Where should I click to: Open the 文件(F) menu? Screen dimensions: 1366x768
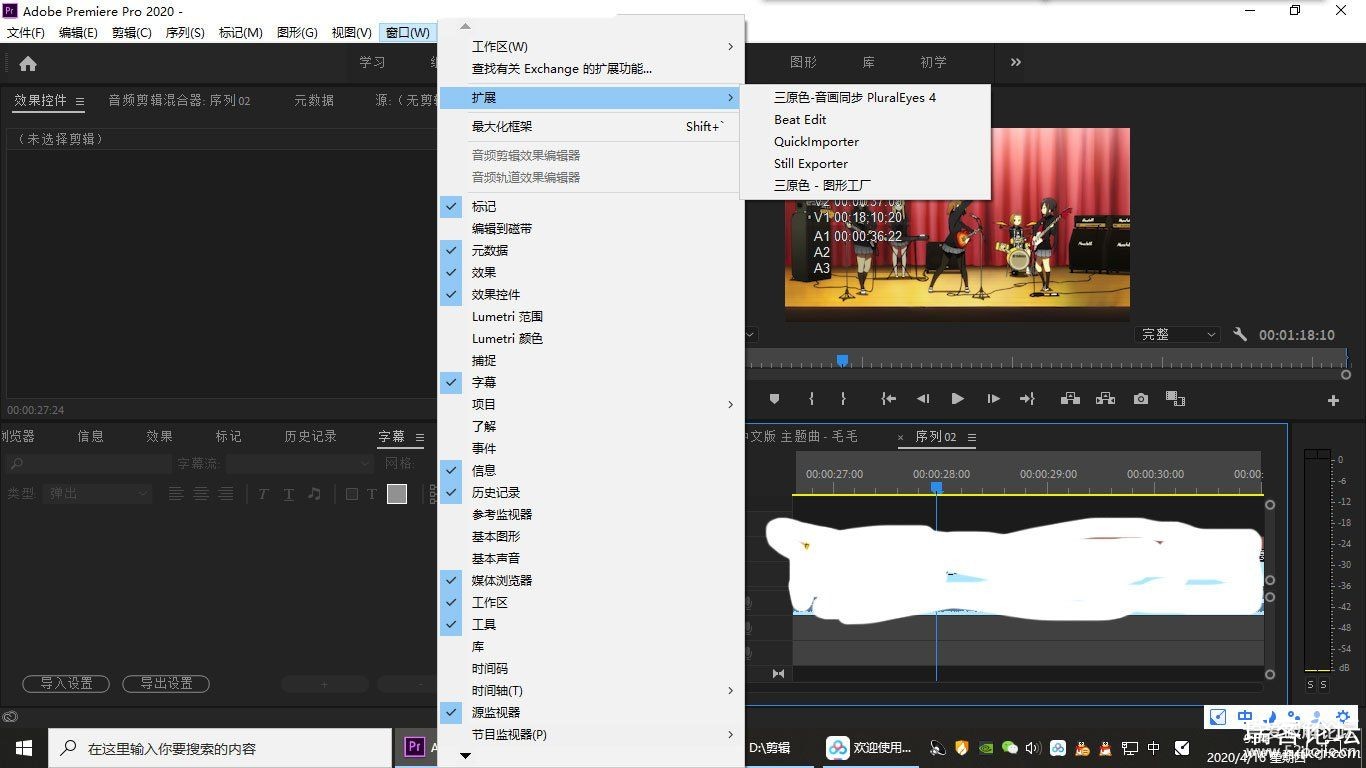(26, 32)
